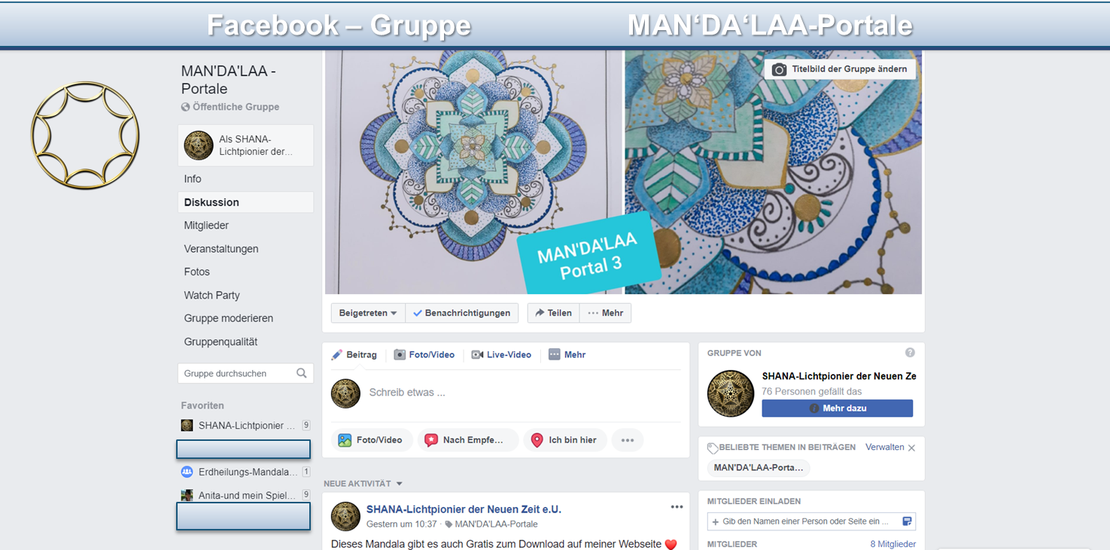Click the composer profile avatar
Viewport: 1110px width, 550px height.
[x=345, y=393]
